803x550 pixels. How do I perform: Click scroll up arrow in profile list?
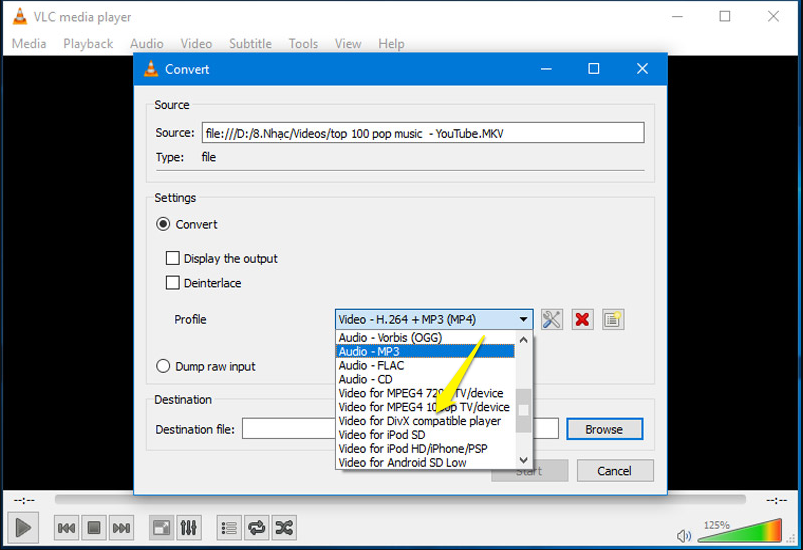523,340
